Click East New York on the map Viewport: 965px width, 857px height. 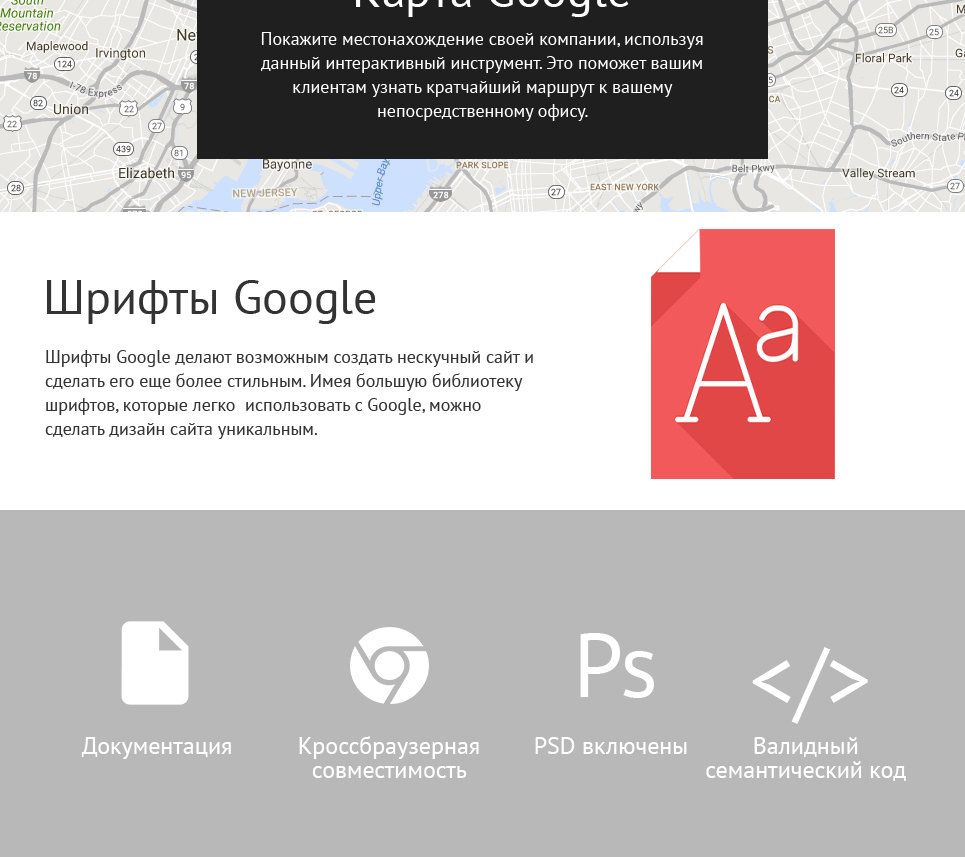click(x=624, y=187)
